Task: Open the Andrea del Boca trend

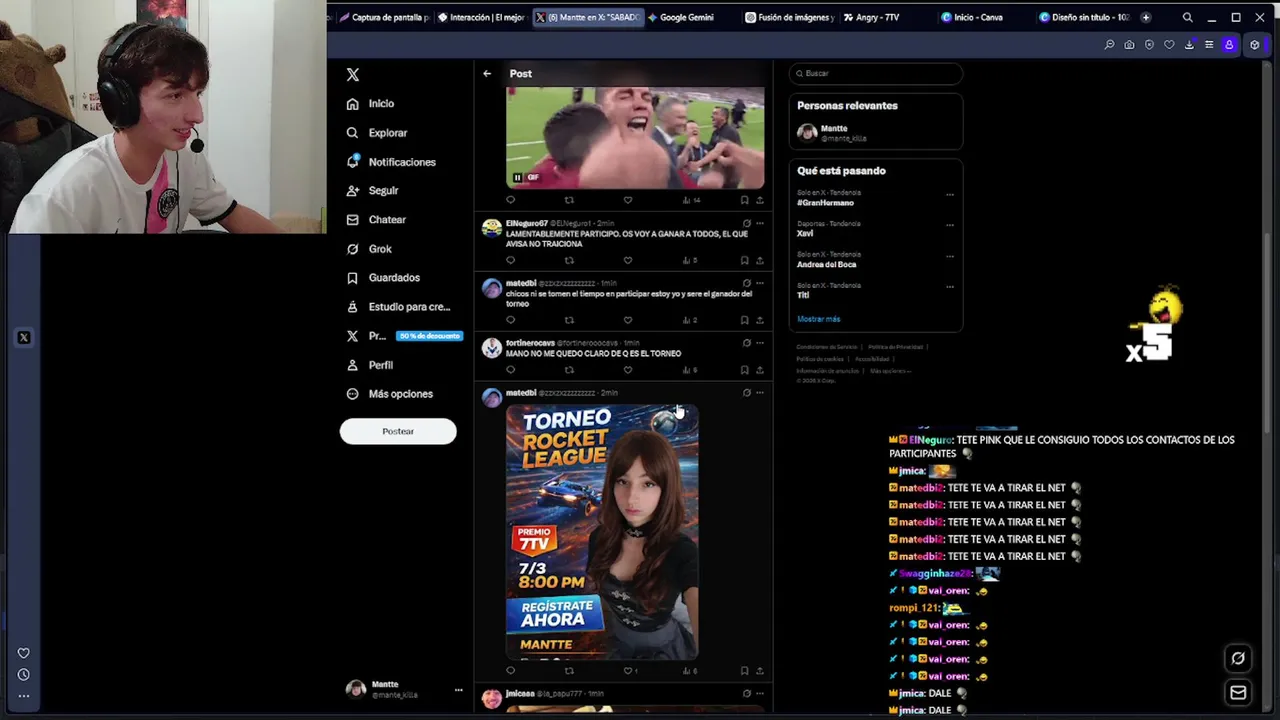Action: point(826,265)
